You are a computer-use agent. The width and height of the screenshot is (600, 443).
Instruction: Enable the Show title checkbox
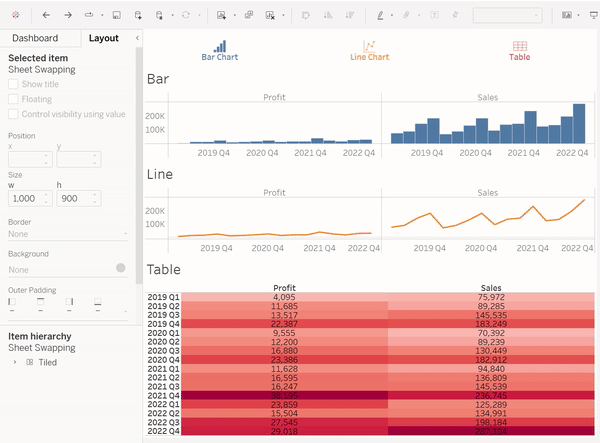(13, 85)
